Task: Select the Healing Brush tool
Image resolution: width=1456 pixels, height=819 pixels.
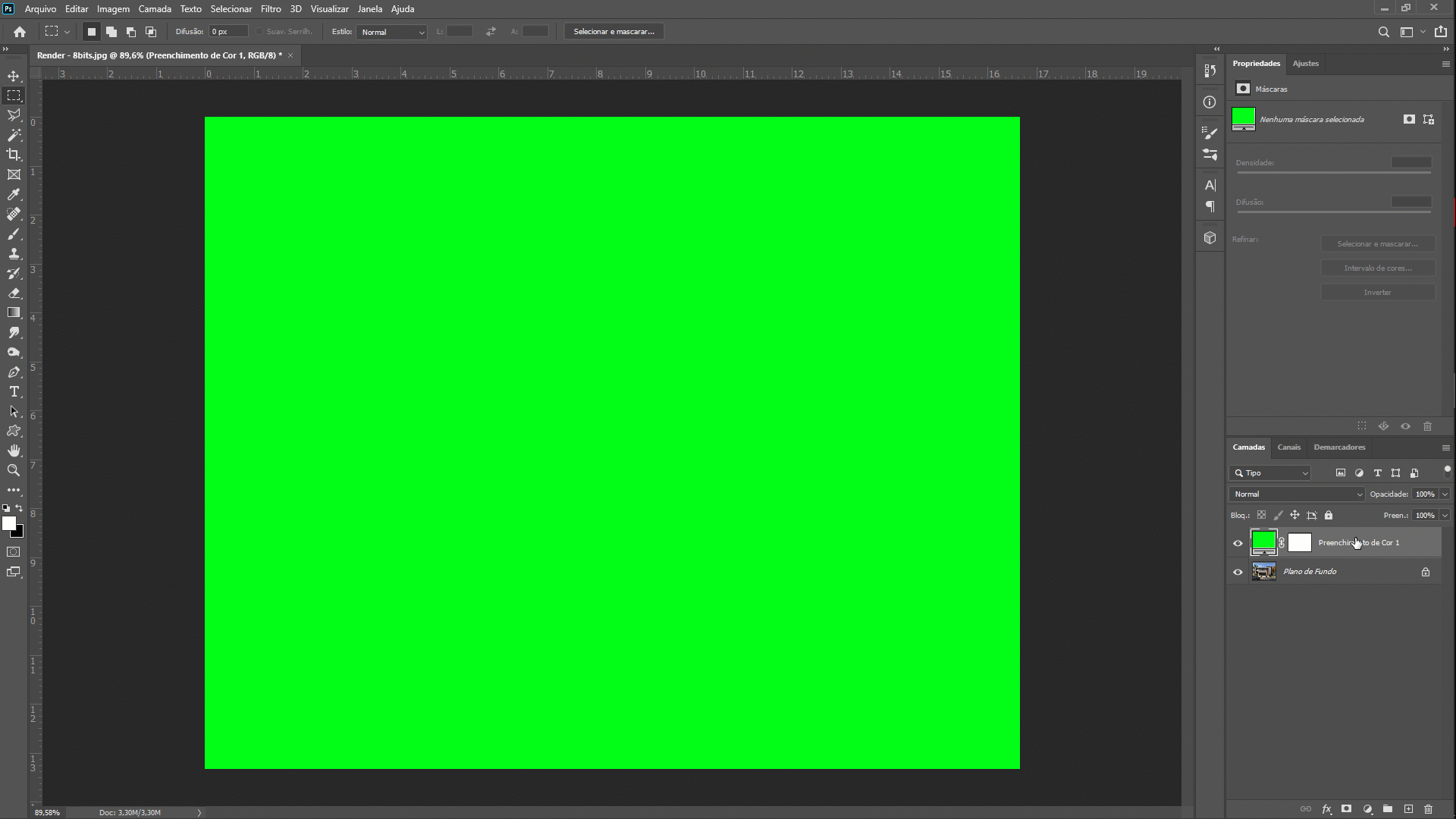Action: (x=14, y=214)
